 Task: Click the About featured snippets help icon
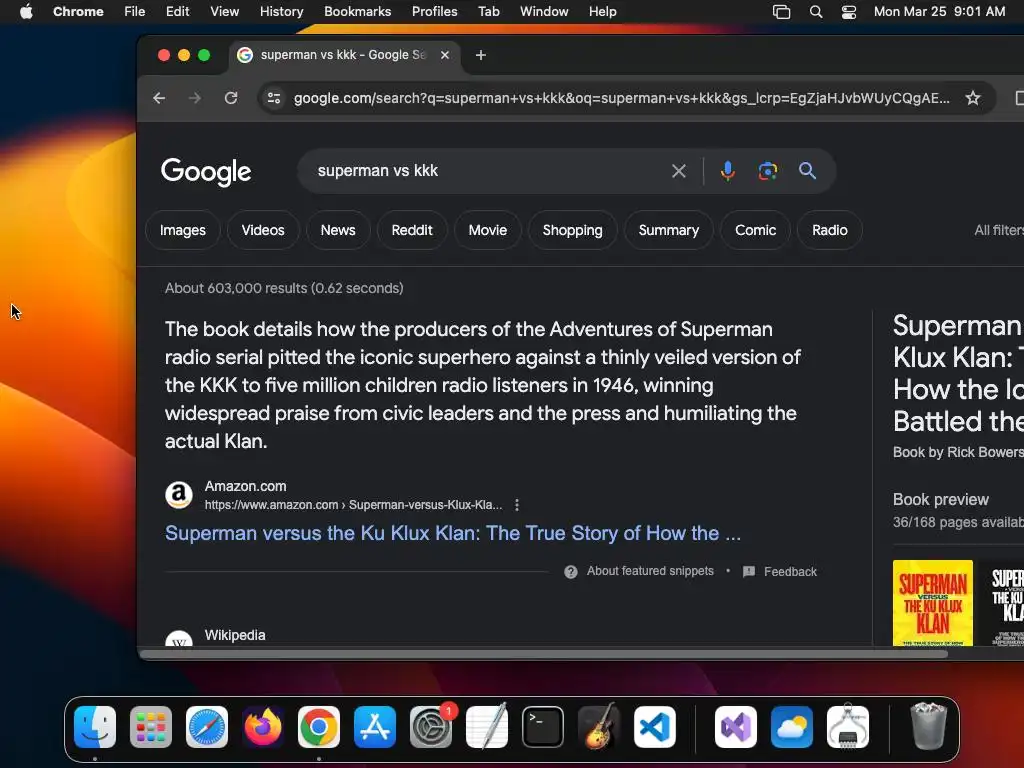point(571,572)
